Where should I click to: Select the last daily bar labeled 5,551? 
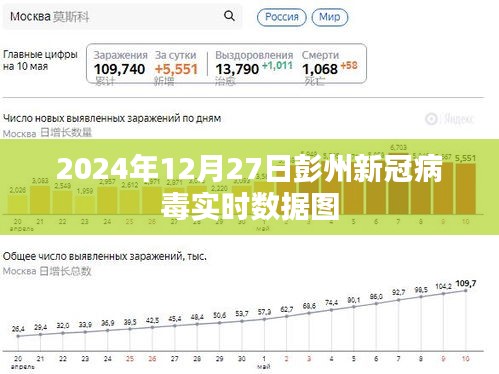(x=466, y=189)
